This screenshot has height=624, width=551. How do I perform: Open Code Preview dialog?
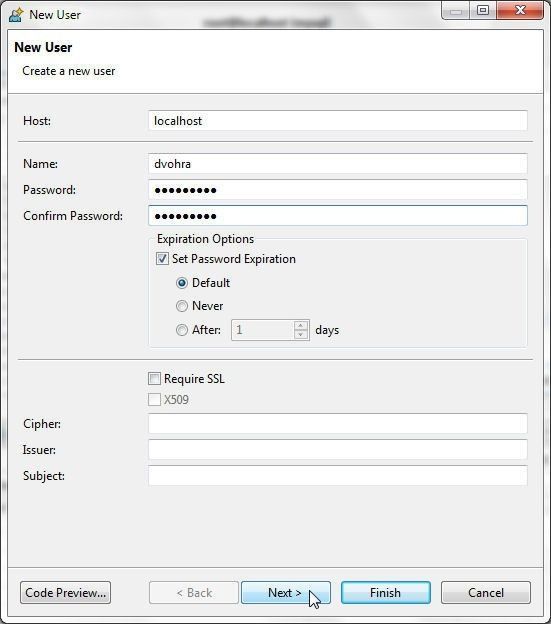click(x=66, y=593)
